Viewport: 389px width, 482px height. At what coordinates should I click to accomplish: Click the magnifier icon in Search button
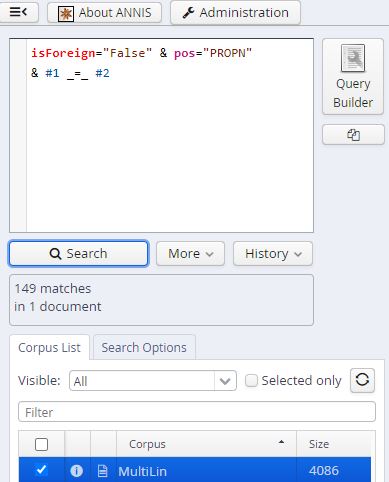(x=55, y=254)
